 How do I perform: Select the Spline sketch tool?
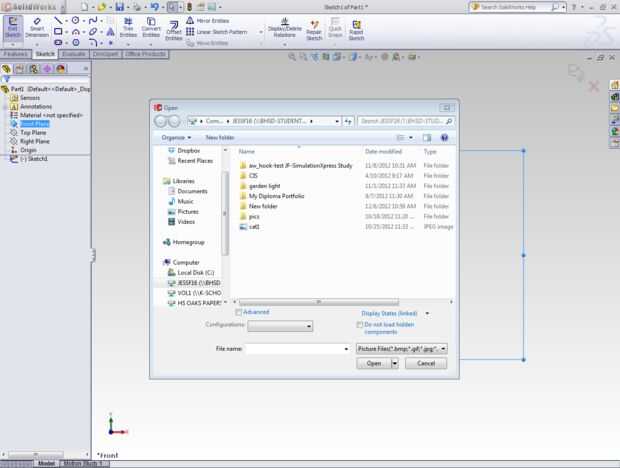point(93,20)
